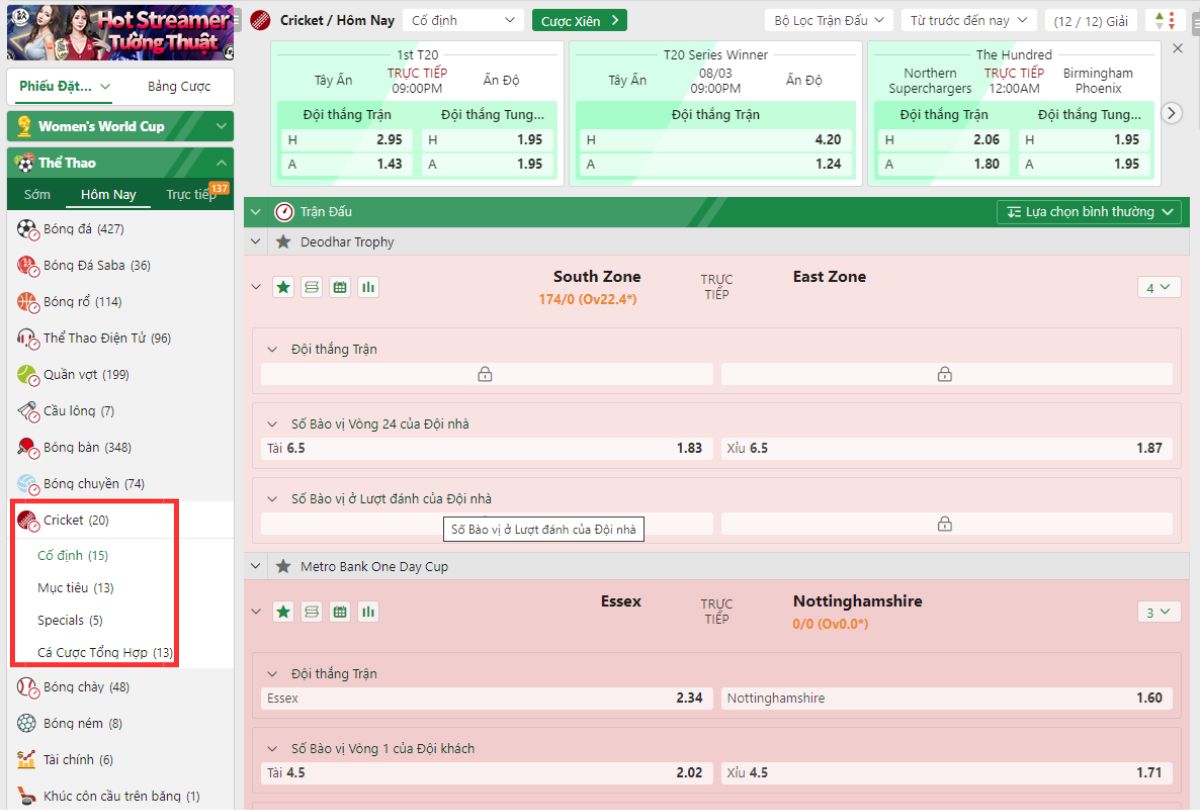Toggle star for Deodhar Trophy league
Screen dimensions: 1200x810
pos(283,242)
